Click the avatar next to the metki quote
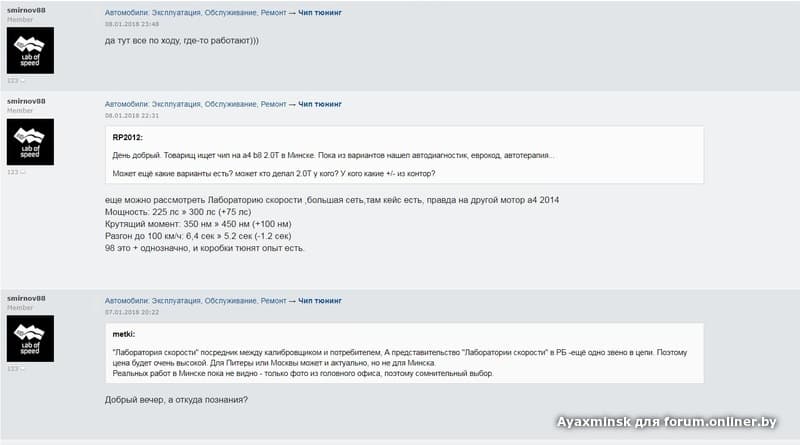Screen dimensions: 800x445 30,338
